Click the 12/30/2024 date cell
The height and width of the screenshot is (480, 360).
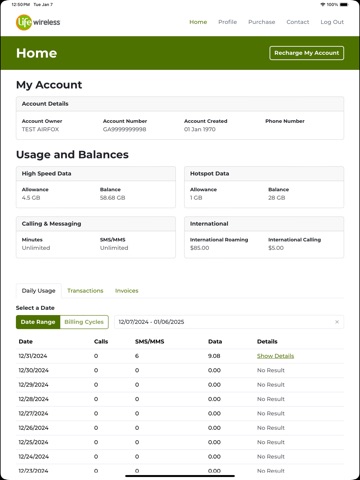[x=33, y=370]
